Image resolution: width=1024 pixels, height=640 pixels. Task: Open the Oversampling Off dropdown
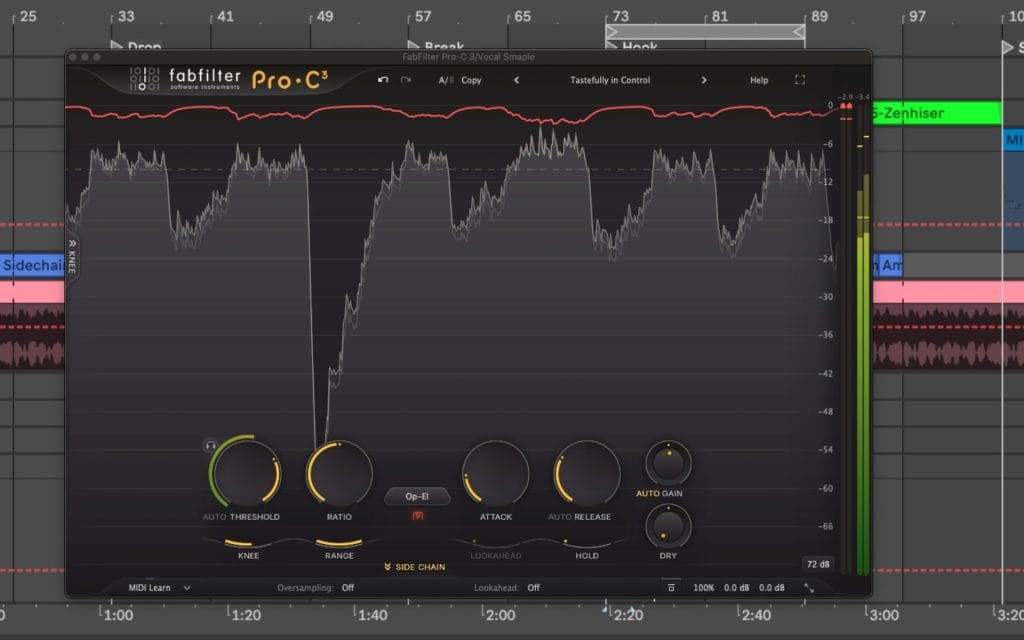[347, 588]
